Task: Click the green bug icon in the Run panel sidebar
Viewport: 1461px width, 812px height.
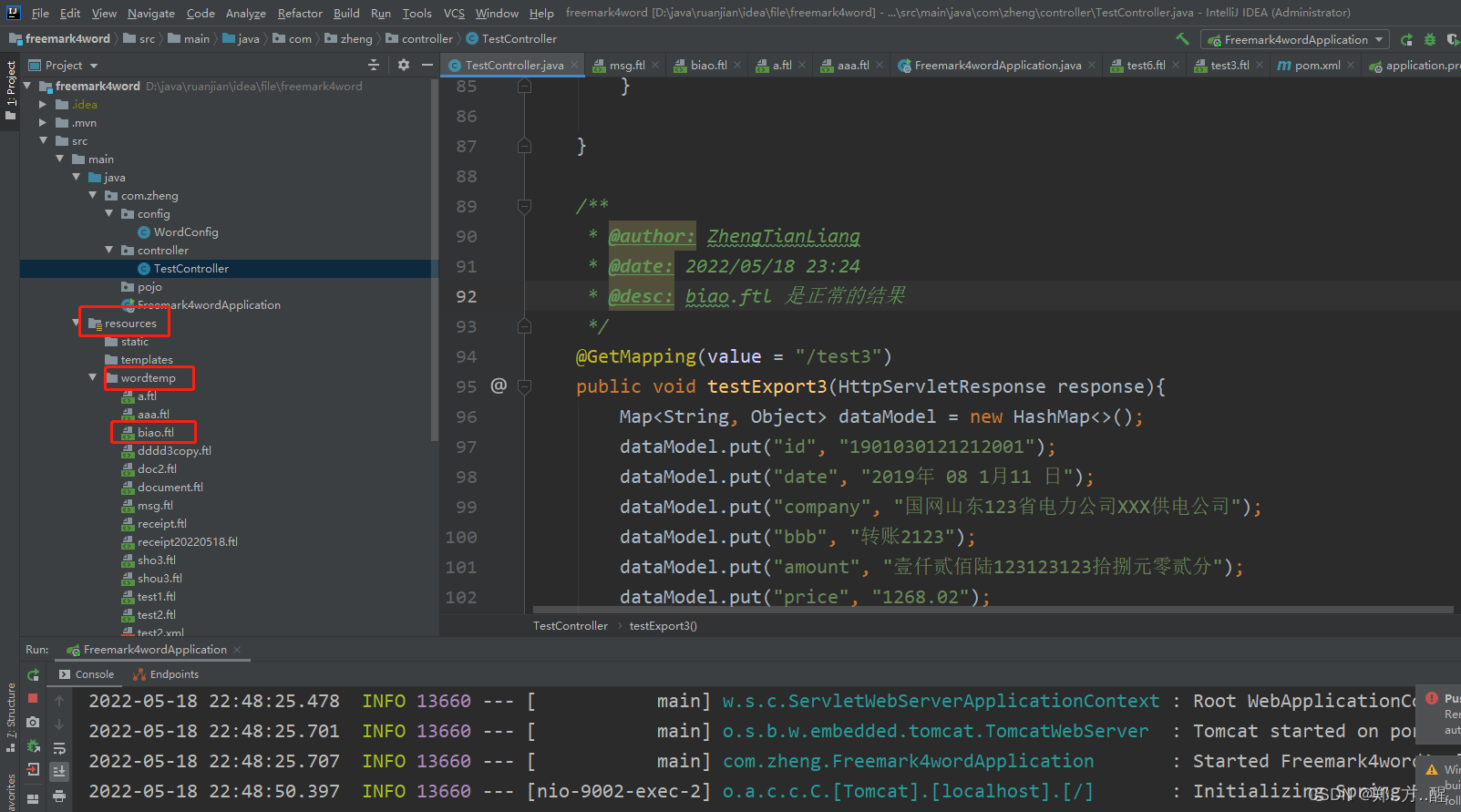Action: (33, 745)
